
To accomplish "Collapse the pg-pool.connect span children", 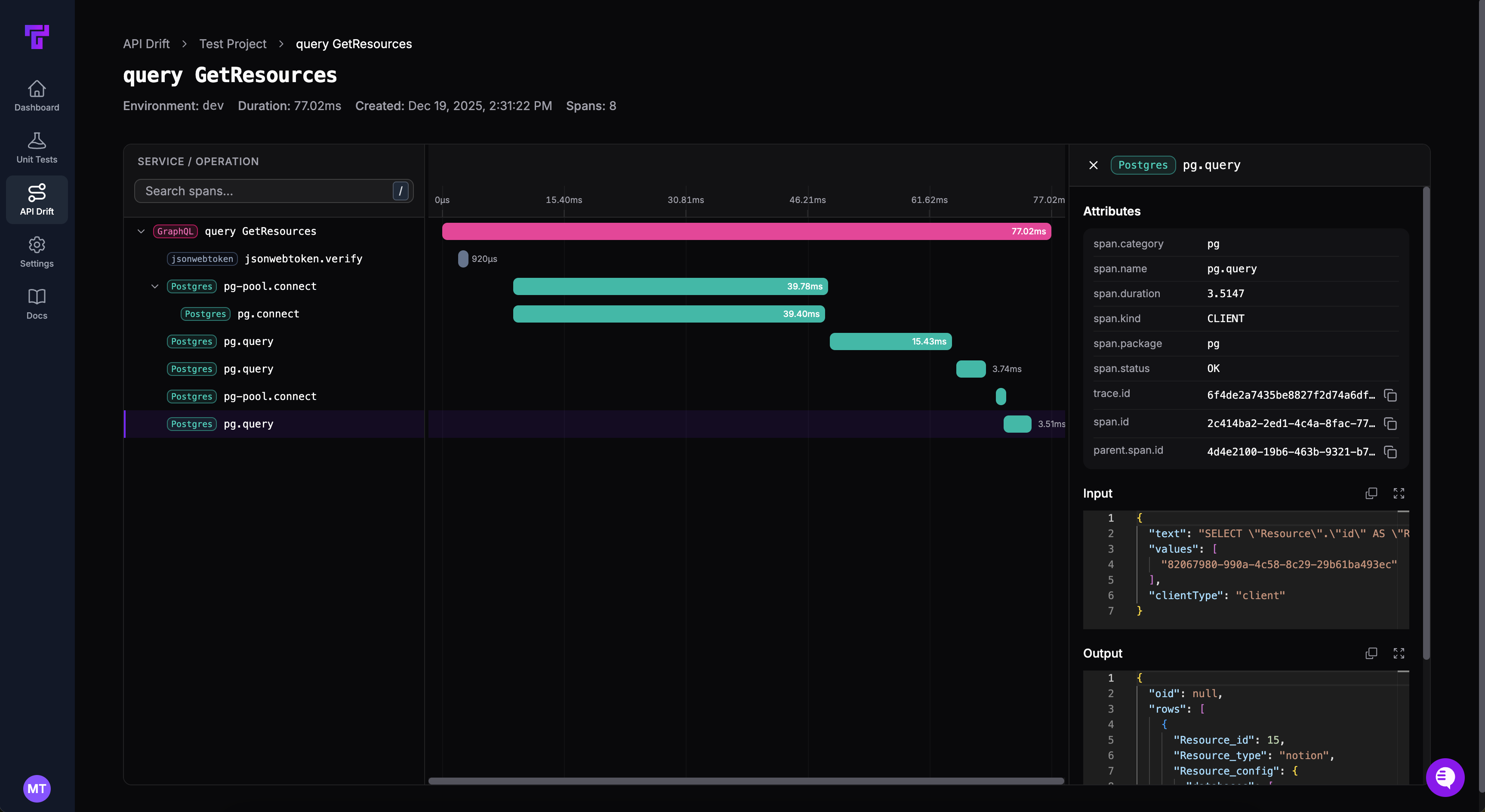I will coord(154,286).
